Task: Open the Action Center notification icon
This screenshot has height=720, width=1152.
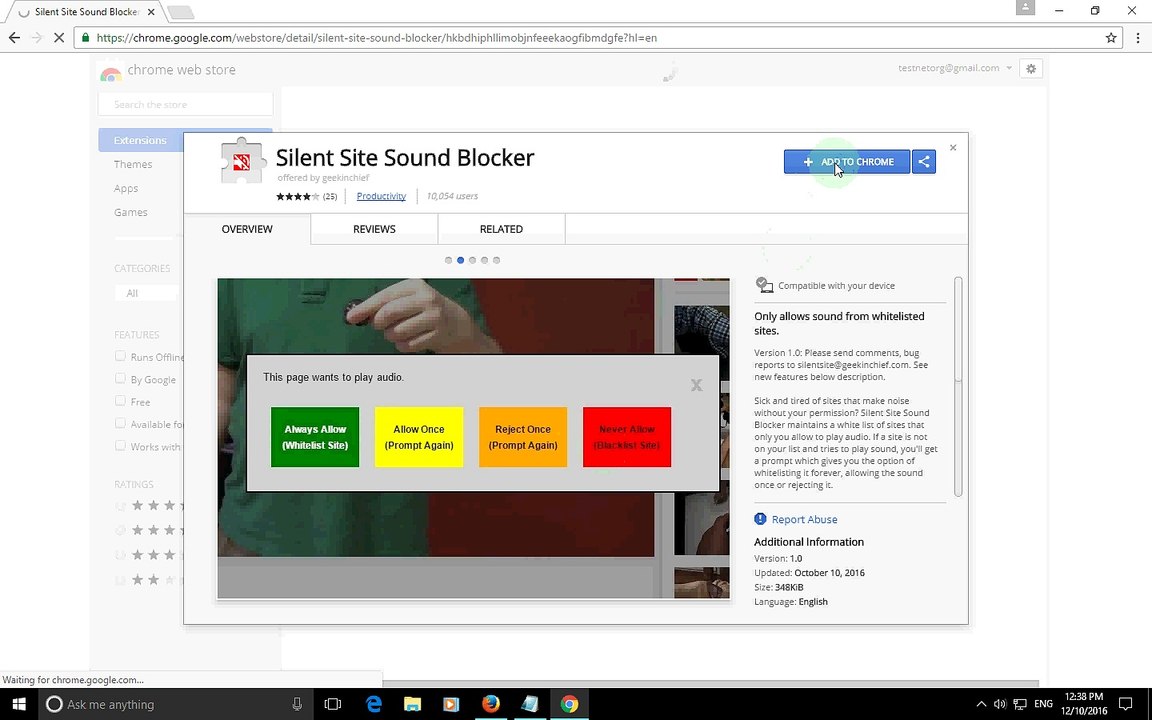Action: point(1125,704)
